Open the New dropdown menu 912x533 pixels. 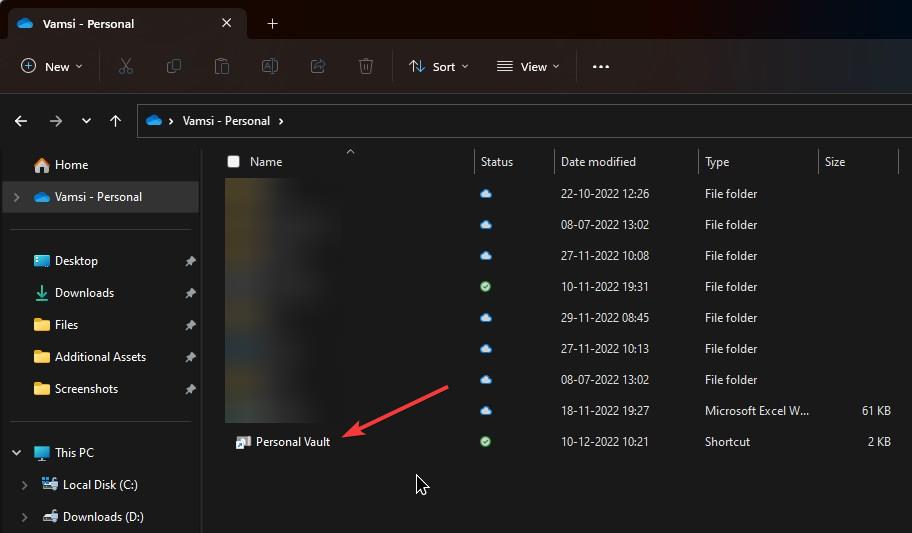coord(51,66)
